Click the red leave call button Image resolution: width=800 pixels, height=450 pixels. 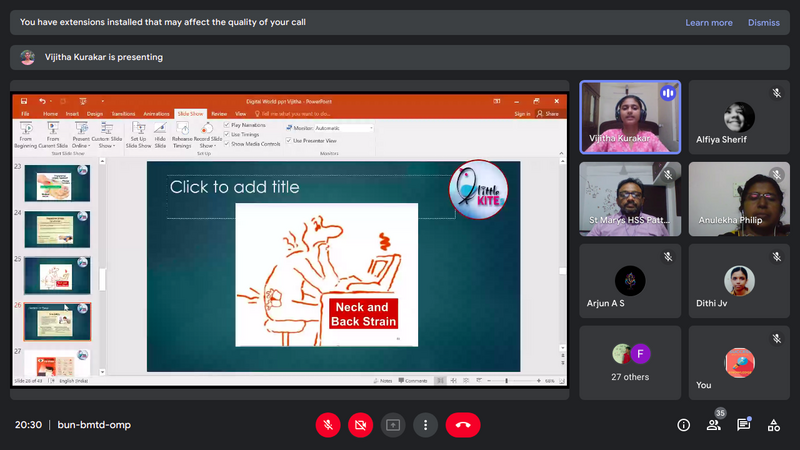(x=462, y=425)
